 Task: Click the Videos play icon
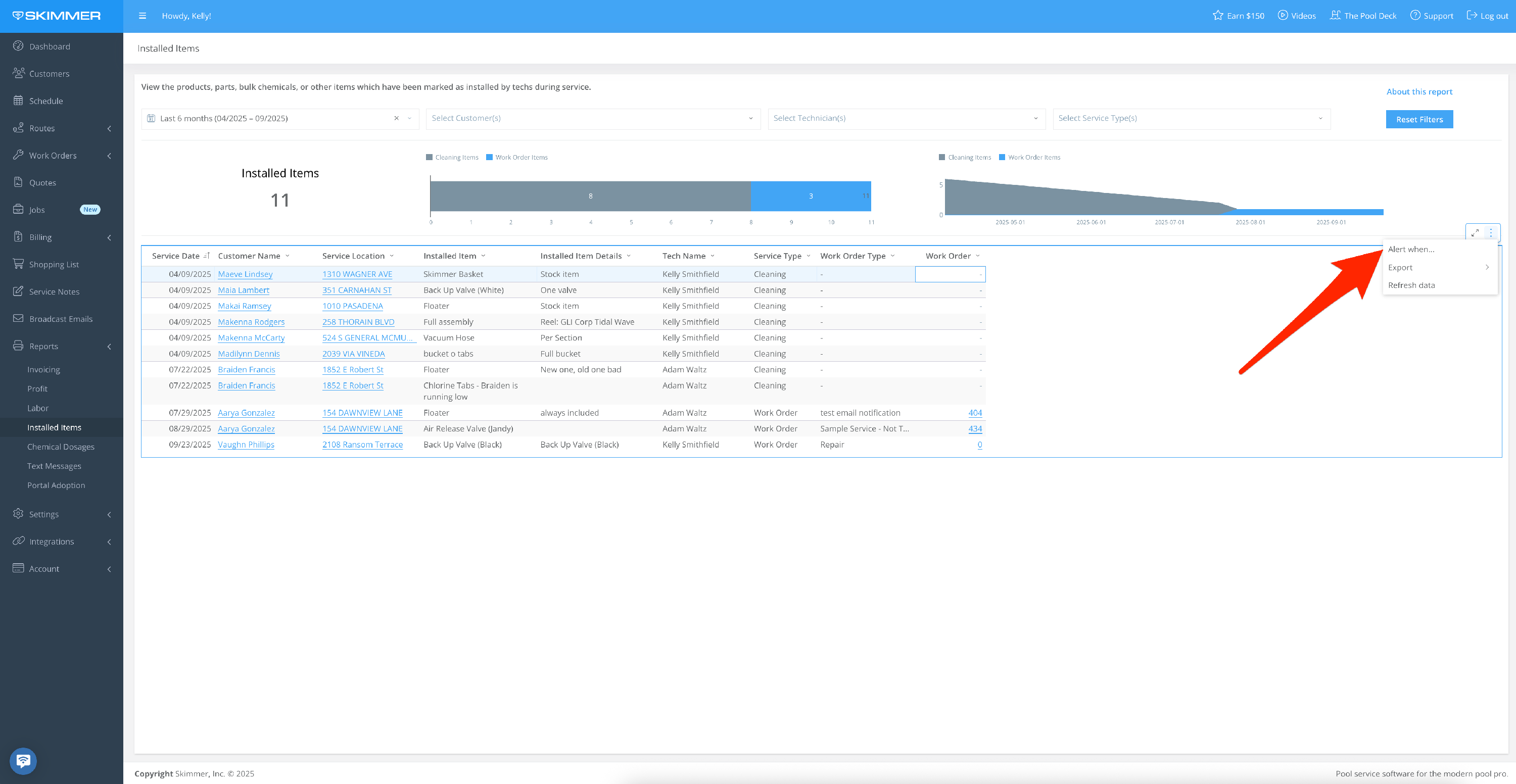pos(1283,15)
